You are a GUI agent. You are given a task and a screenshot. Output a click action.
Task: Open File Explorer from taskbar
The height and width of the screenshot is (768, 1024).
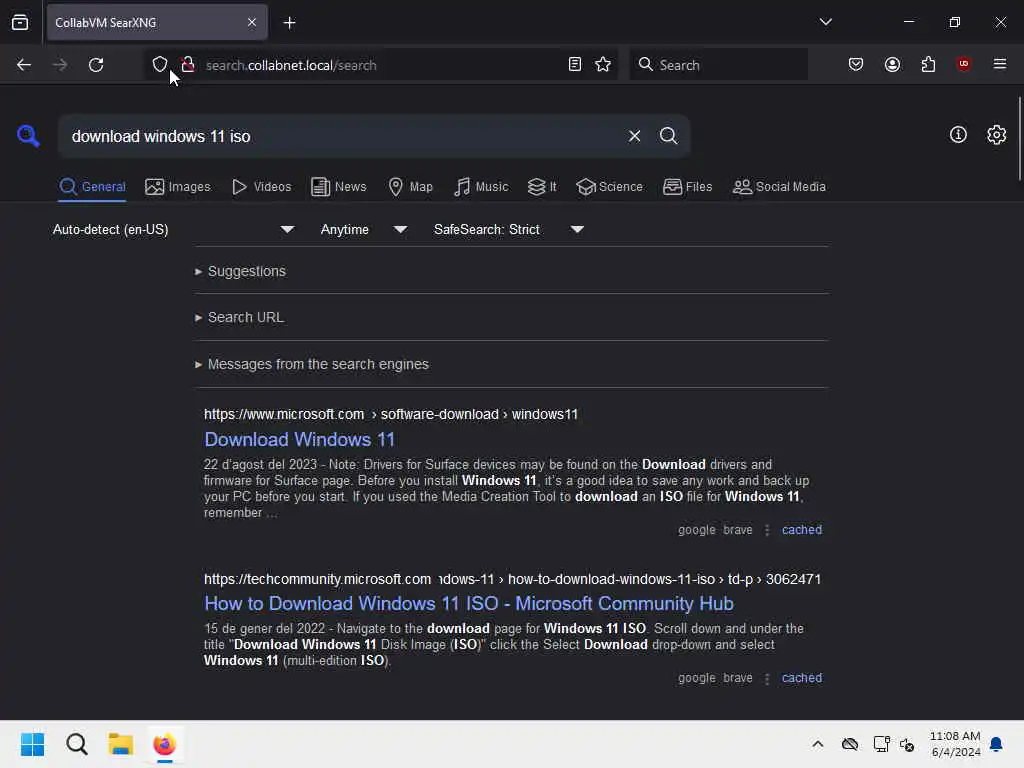[120, 744]
